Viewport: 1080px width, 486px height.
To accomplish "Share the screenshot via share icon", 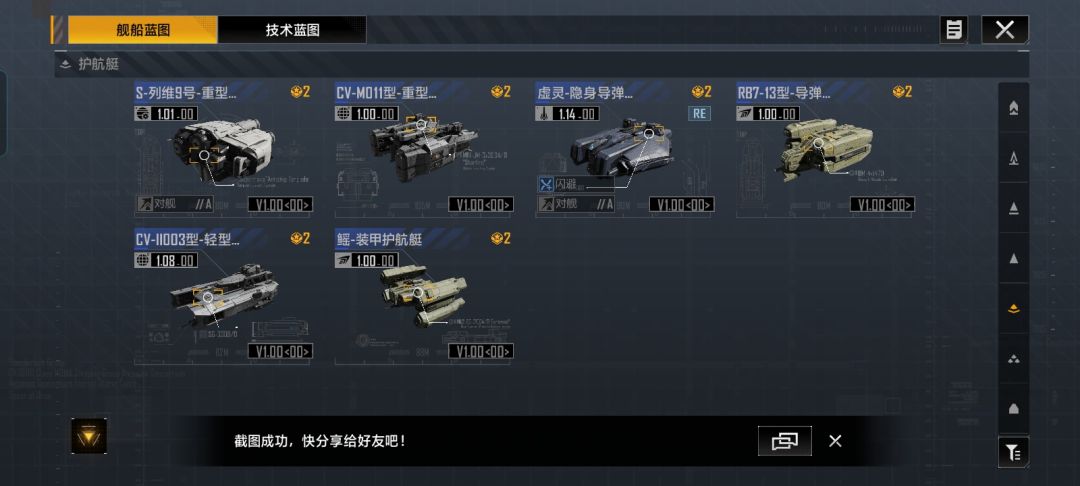I will pos(785,441).
